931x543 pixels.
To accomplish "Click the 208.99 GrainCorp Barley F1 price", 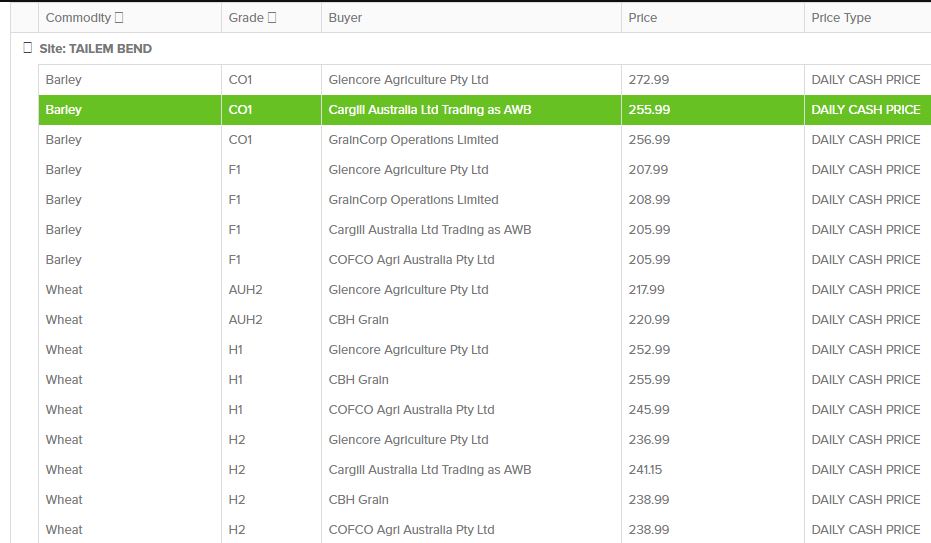I will click(649, 200).
